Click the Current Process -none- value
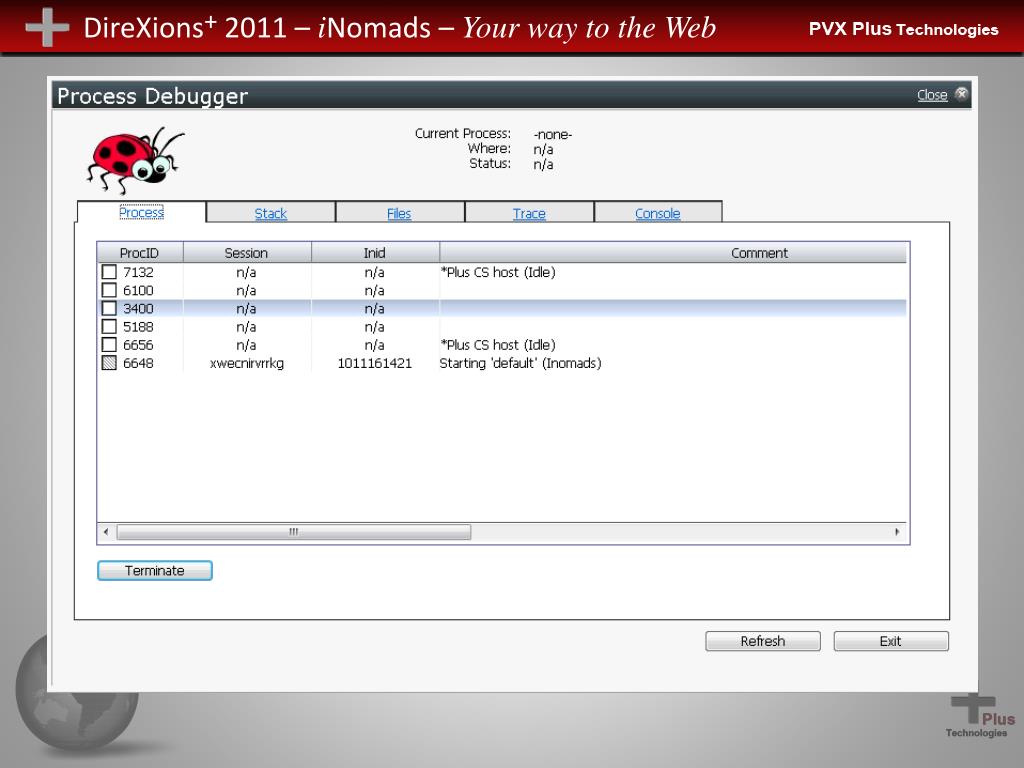 [552, 135]
